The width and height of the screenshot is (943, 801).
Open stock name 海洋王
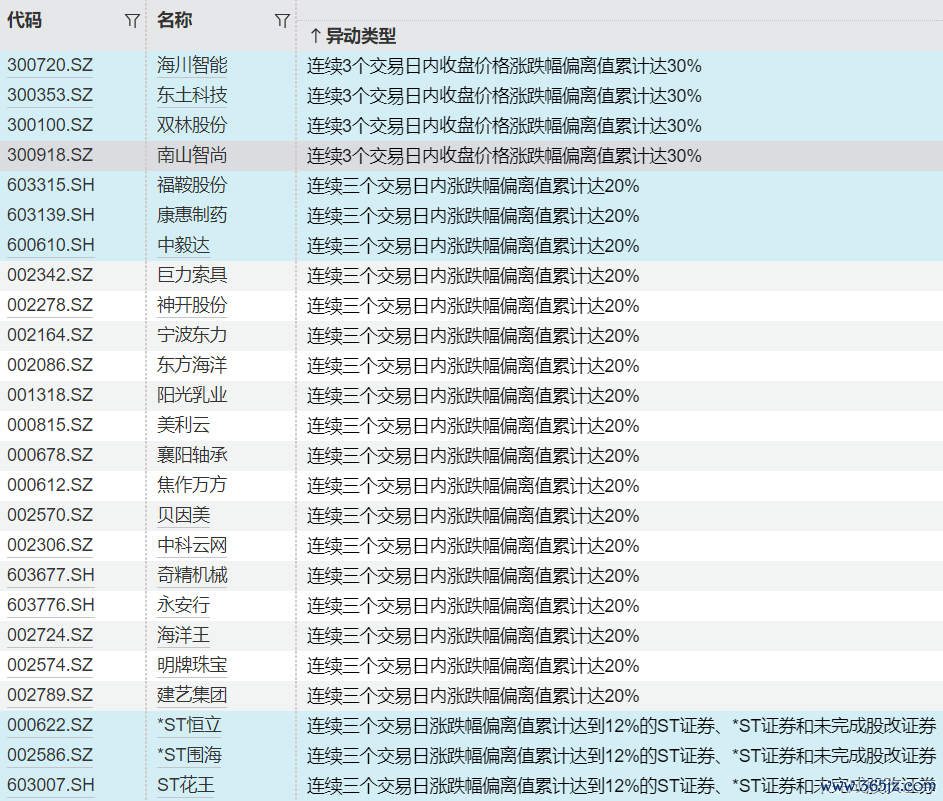coord(183,635)
